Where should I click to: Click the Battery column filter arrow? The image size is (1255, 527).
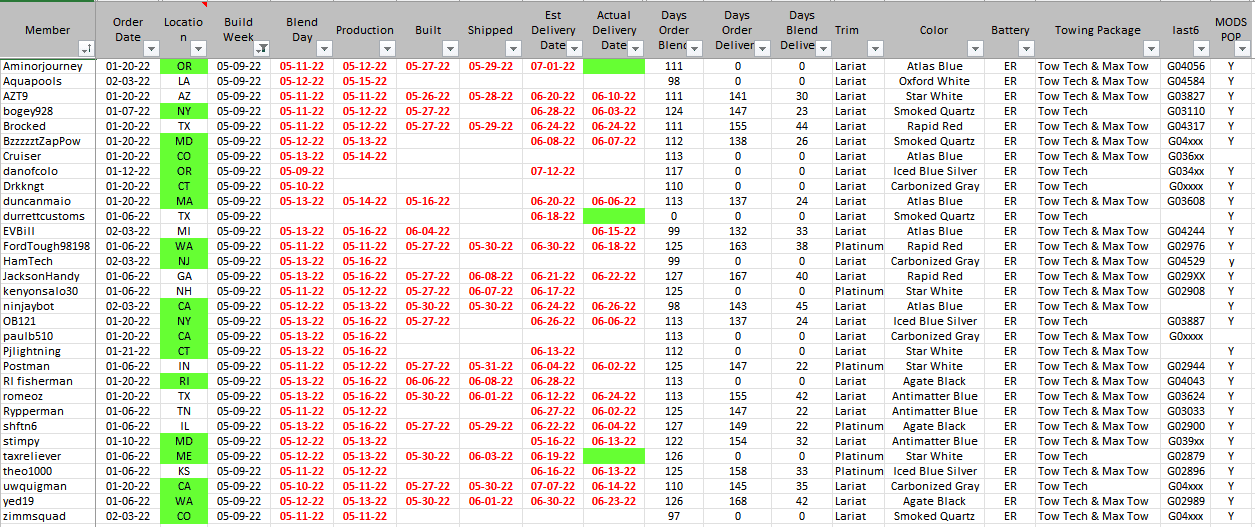1024,48
